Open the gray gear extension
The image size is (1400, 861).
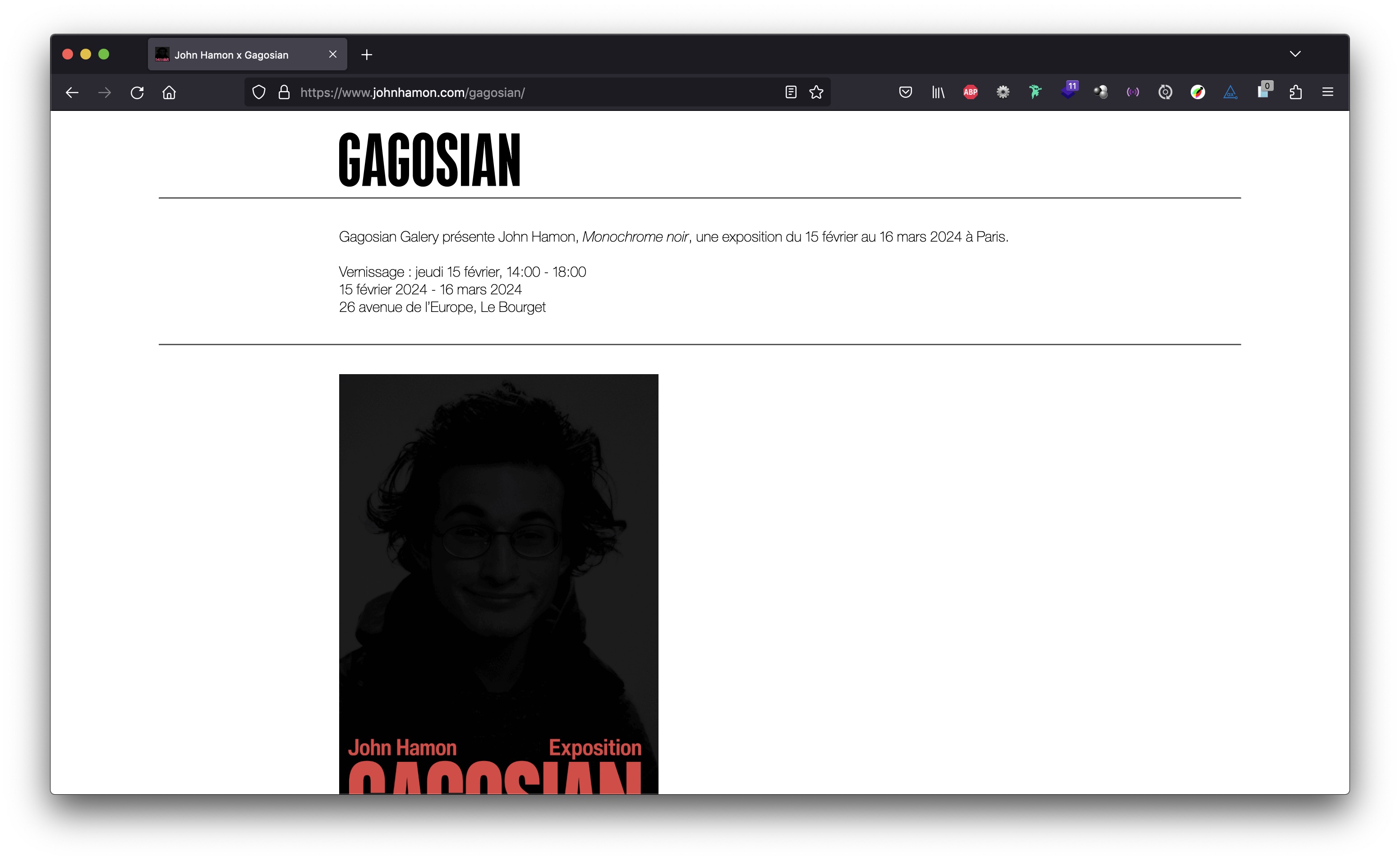(x=1003, y=92)
